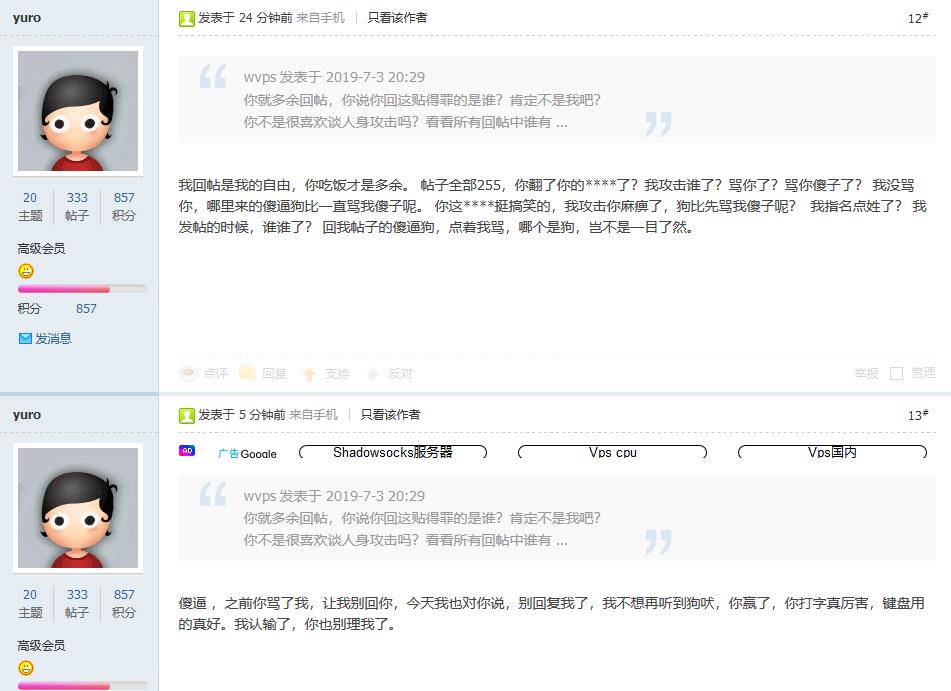Click 点评 text link on post 12

[x=215, y=374]
